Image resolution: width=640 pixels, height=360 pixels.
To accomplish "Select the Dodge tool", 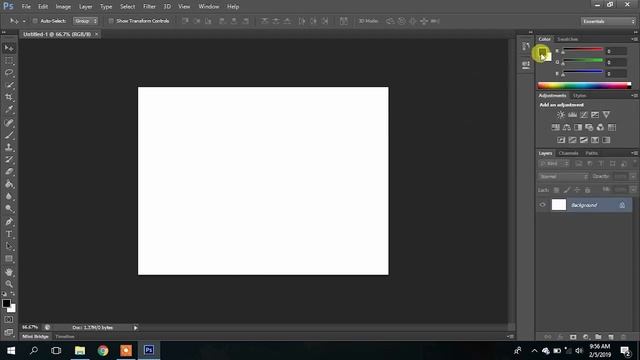I will point(9,209).
